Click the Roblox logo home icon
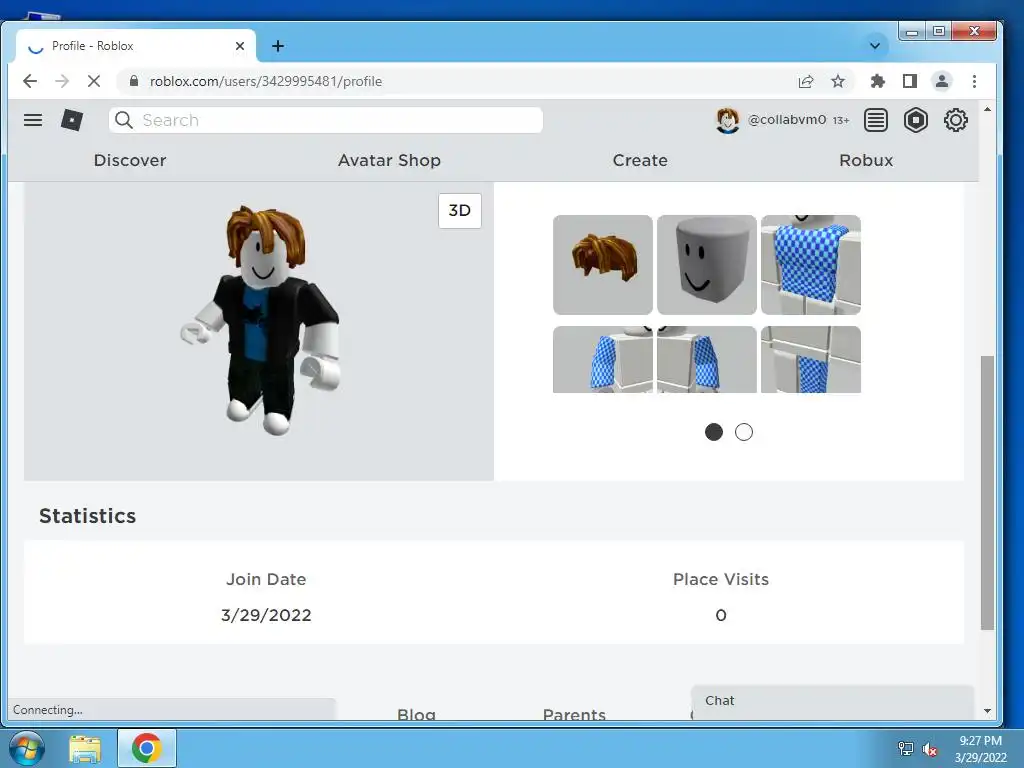This screenshot has height=768, width=1024. coord(72,120)
